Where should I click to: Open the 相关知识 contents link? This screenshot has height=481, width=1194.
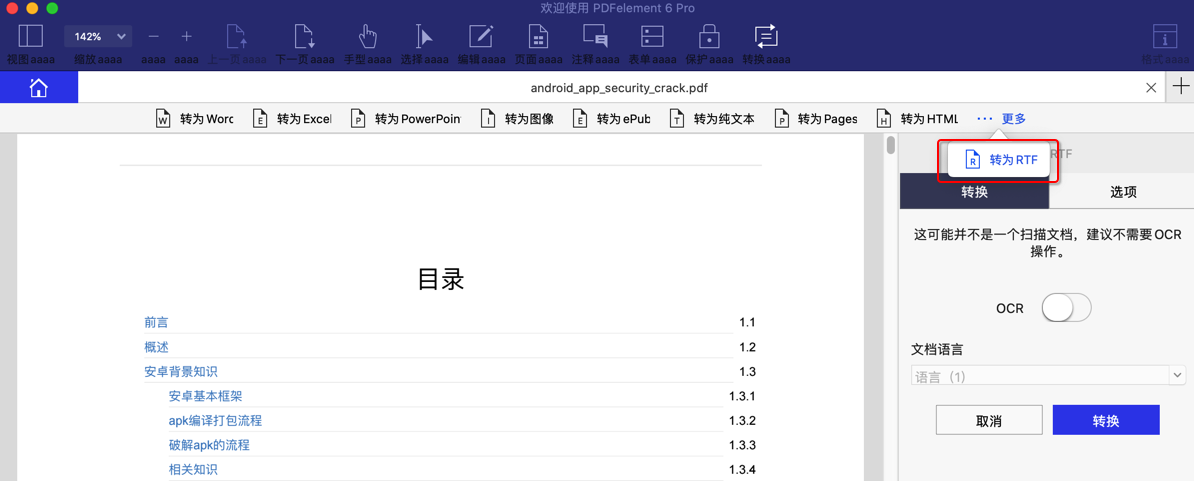tap(193, 469)
